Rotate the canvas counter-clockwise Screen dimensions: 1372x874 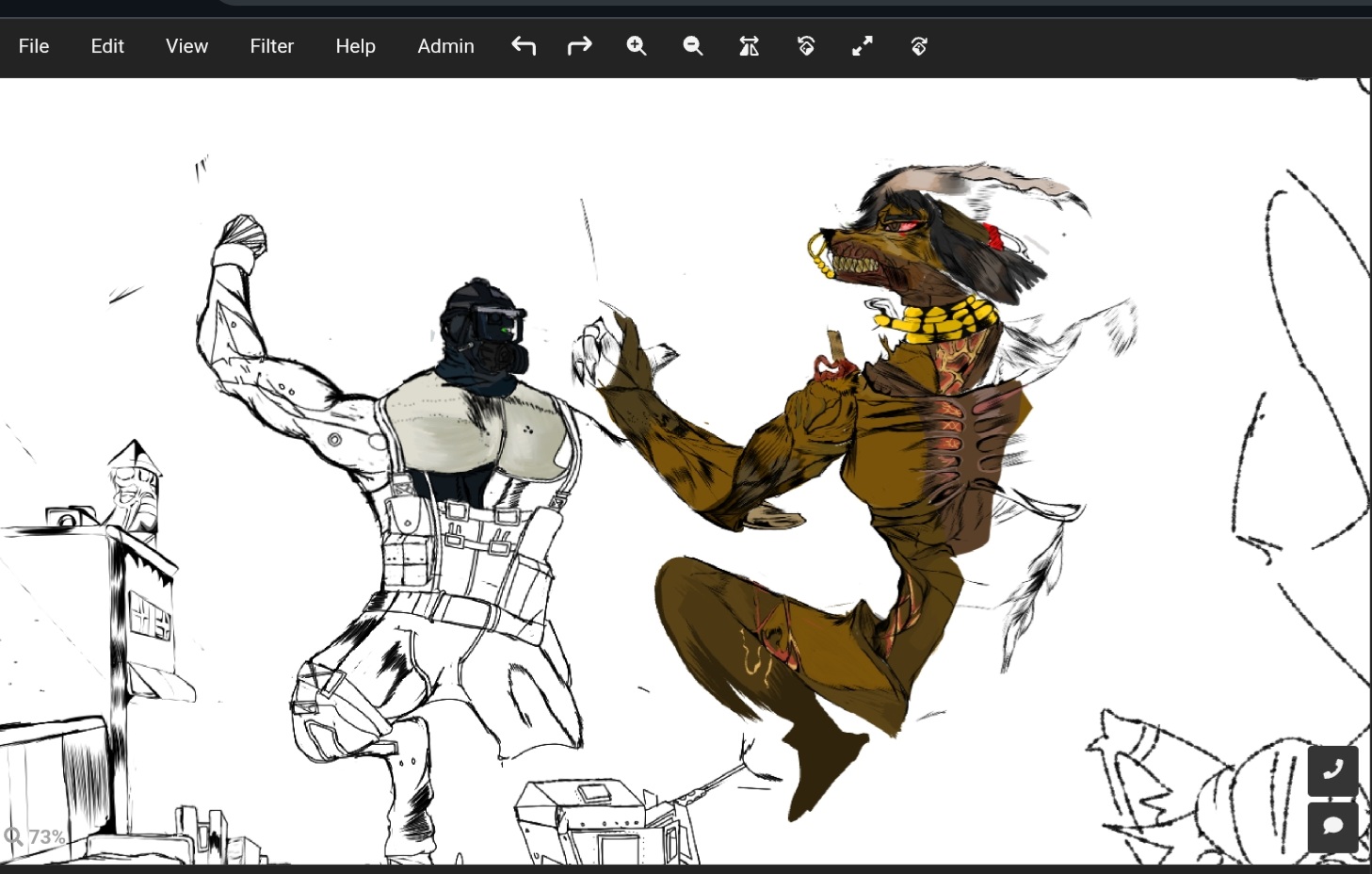(806, 46)
